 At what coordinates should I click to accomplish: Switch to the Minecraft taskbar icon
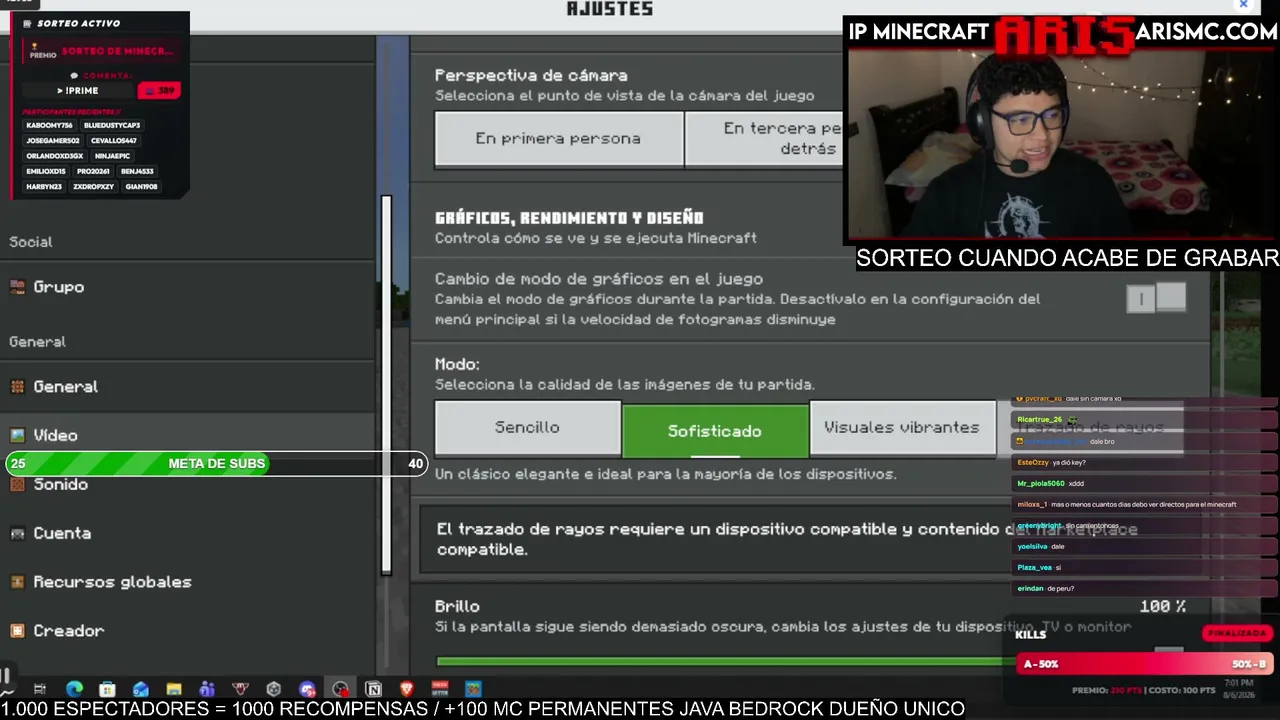473,689
